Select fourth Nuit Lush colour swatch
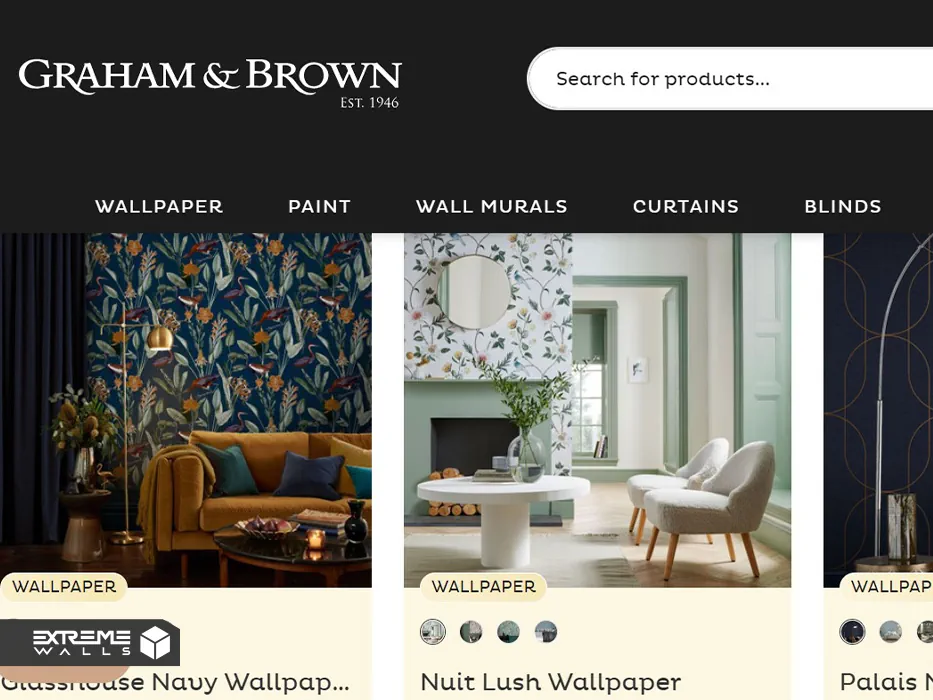Screen dimensions: 933x700 (546, 632)
